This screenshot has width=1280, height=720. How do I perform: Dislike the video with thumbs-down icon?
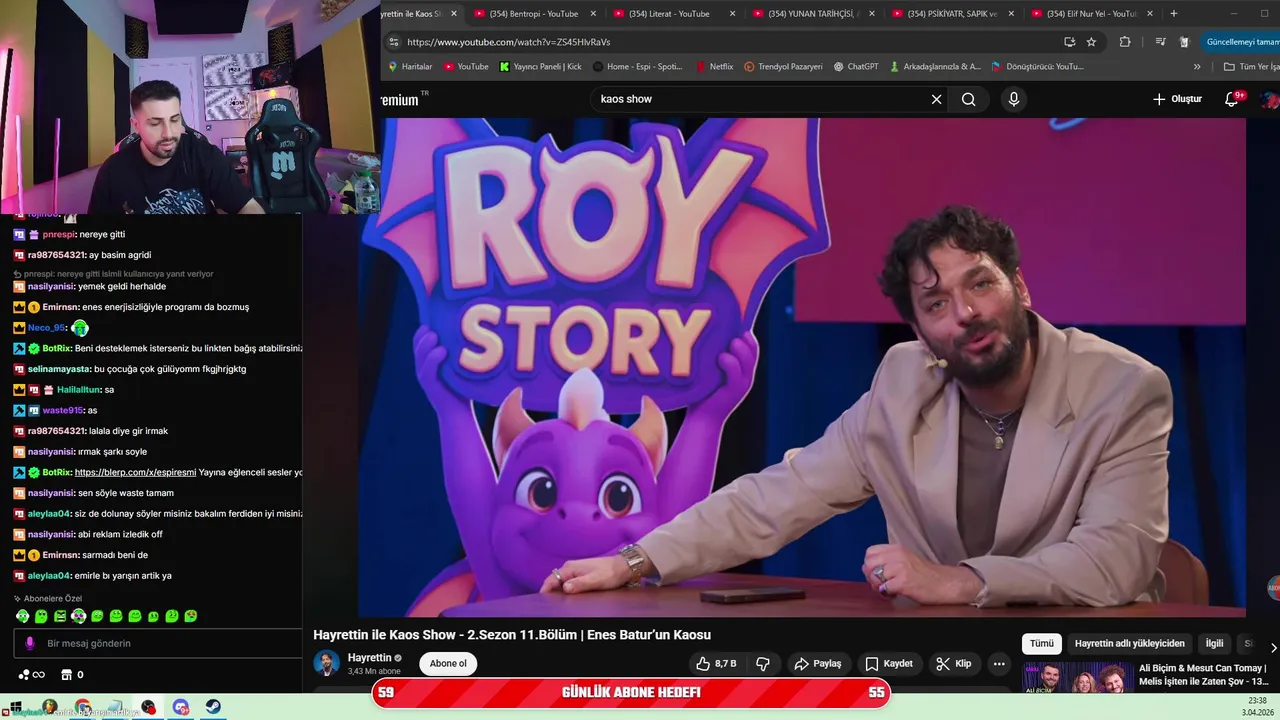(762, 663)
